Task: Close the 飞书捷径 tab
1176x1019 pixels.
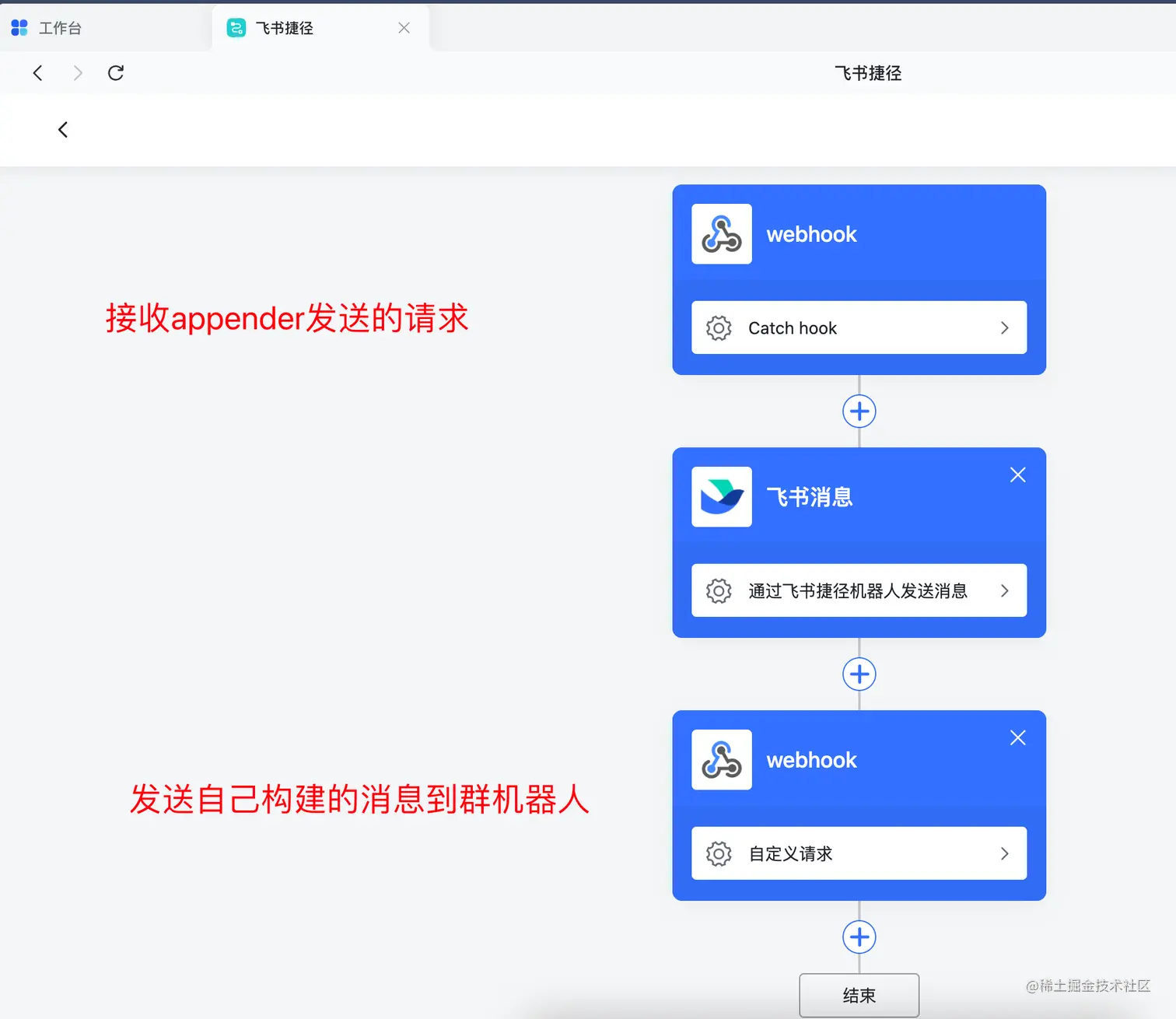Action: pyautogui.click(x=404, y=28)
